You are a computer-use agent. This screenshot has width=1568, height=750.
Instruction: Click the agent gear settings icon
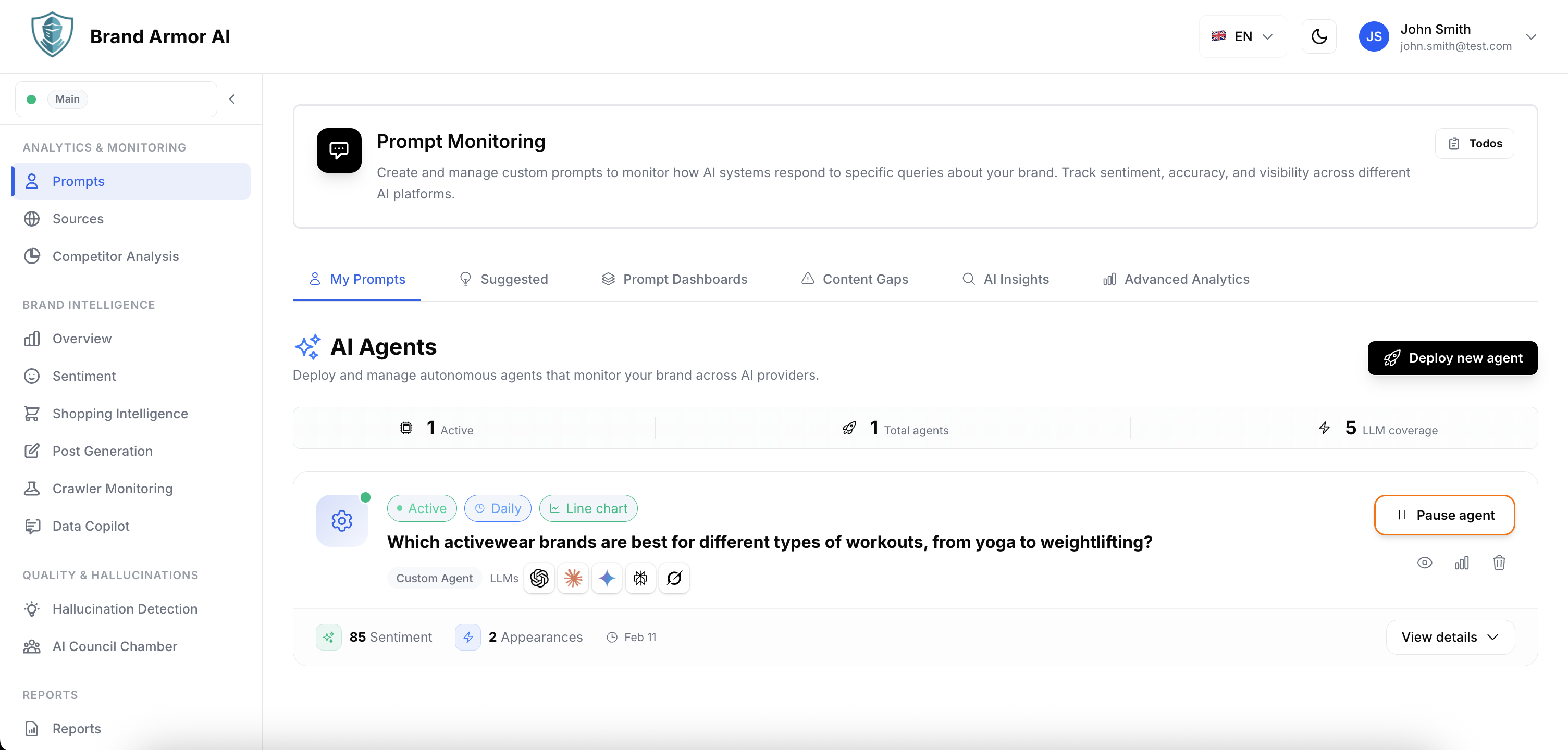[341, 521]
